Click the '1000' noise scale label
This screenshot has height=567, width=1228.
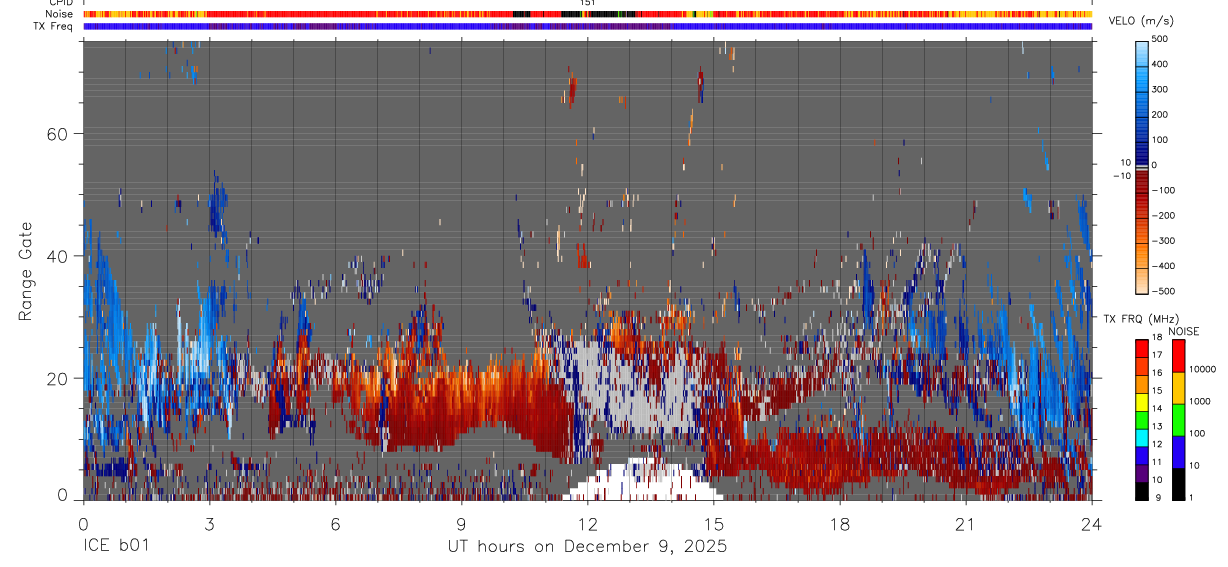coord(1201,401)
